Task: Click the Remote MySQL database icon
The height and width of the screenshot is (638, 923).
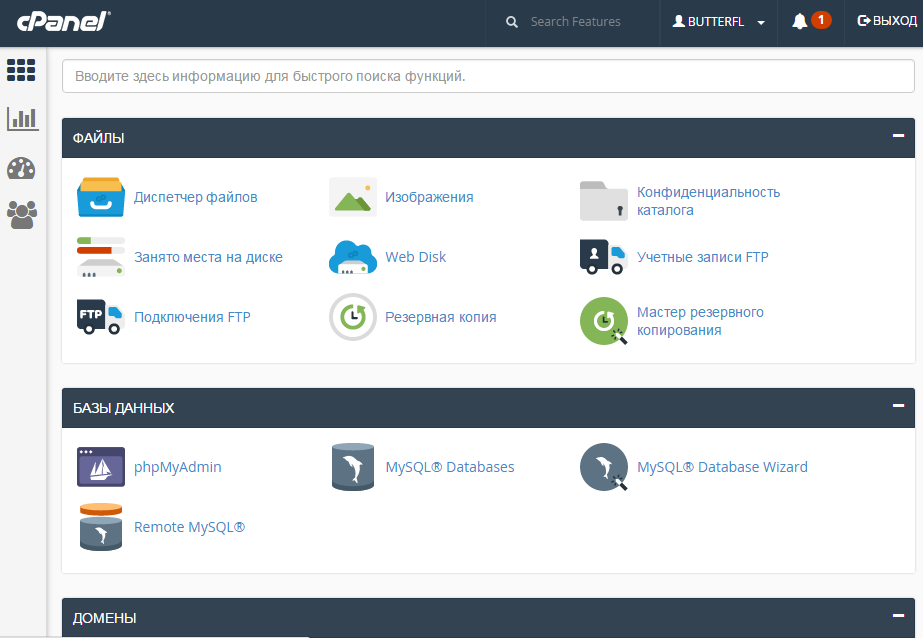Action: (100, 527)
